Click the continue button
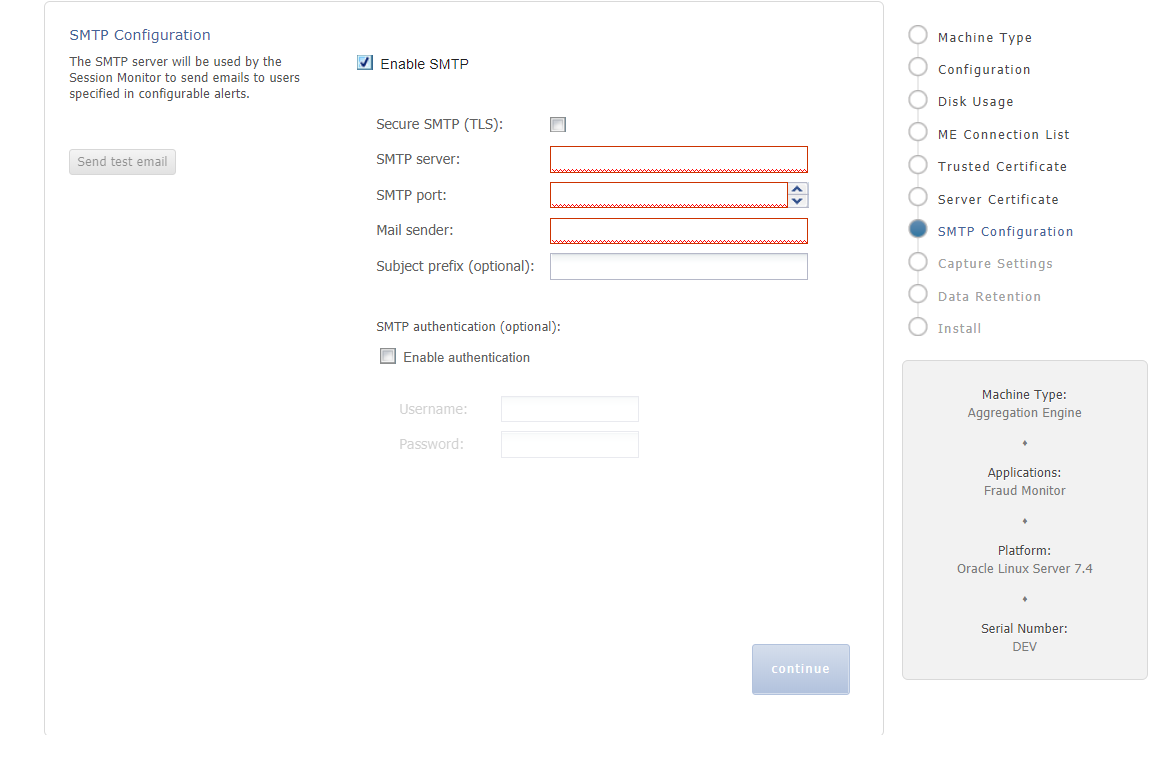 [800, 668]
